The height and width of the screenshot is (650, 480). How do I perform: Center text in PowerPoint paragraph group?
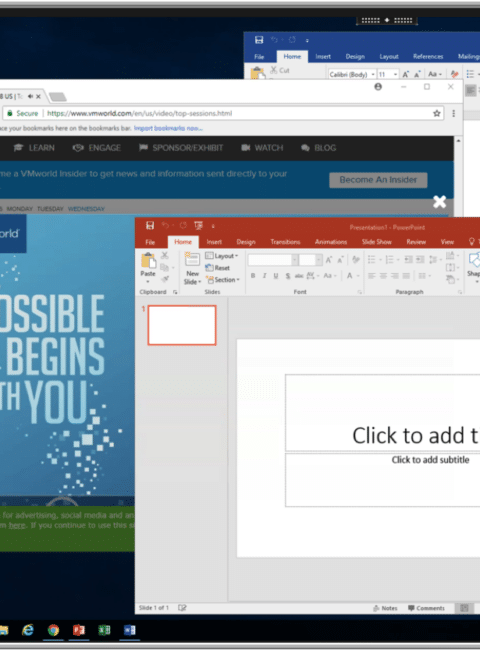pyautogui.click(x=383, y=276)
